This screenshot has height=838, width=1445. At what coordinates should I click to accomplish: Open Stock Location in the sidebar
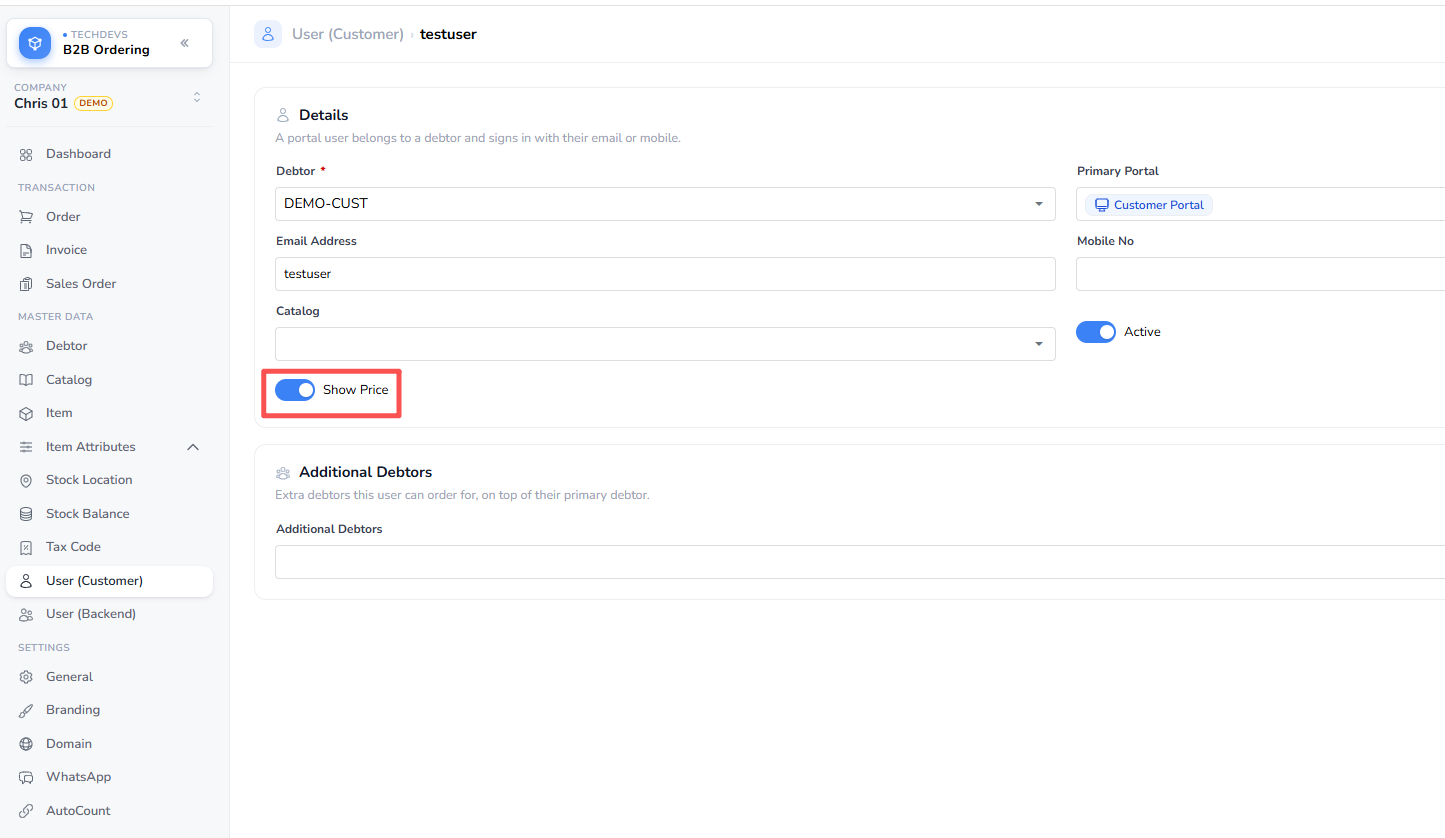(x=109, y=480)
